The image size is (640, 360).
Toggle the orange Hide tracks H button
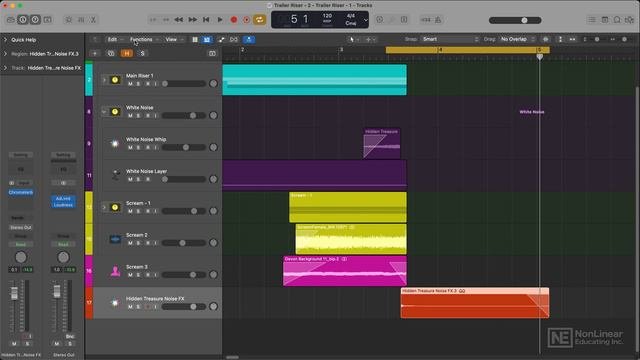coord(127,53)
